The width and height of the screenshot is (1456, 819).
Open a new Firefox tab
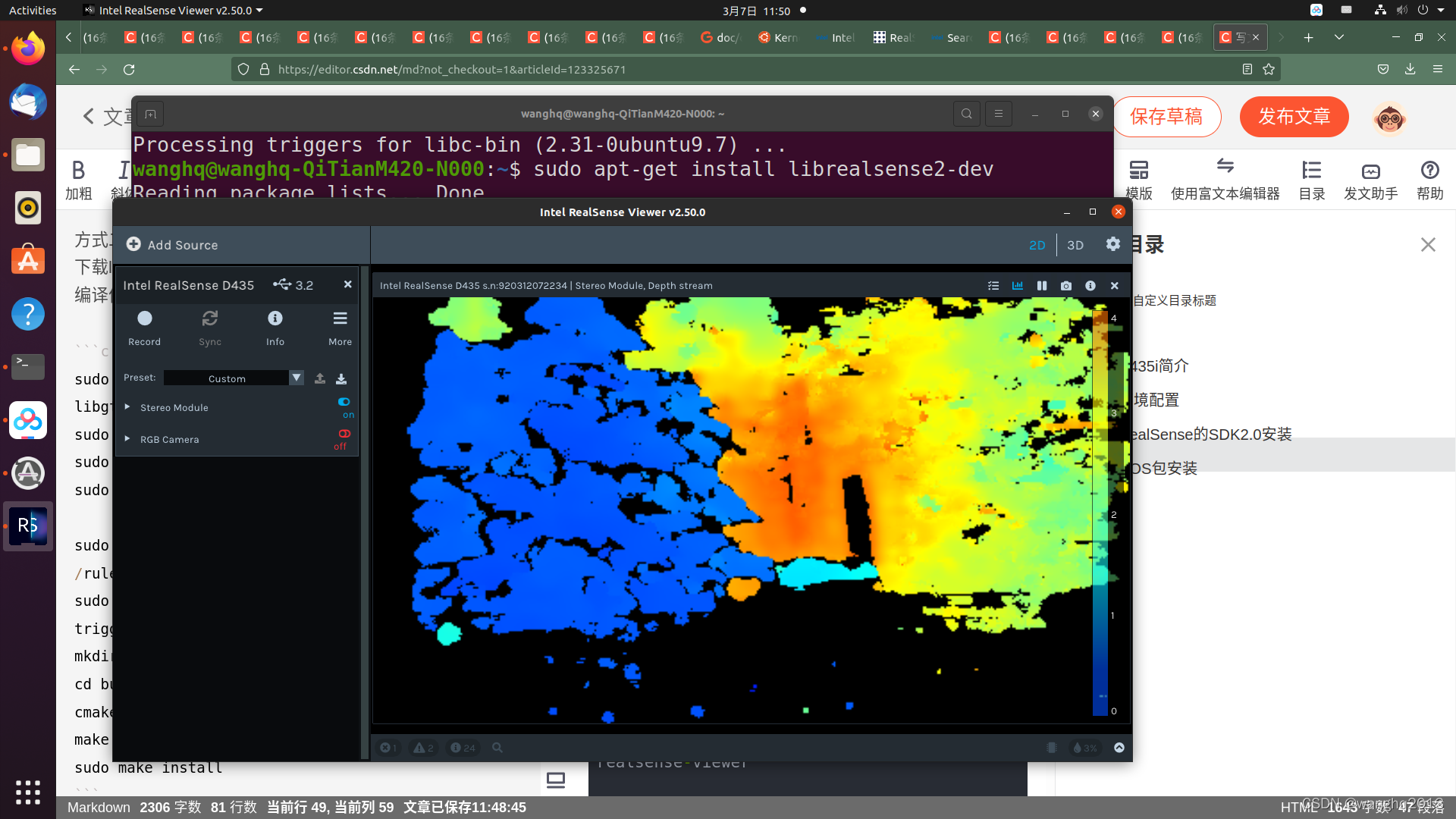pos(1308,37)
